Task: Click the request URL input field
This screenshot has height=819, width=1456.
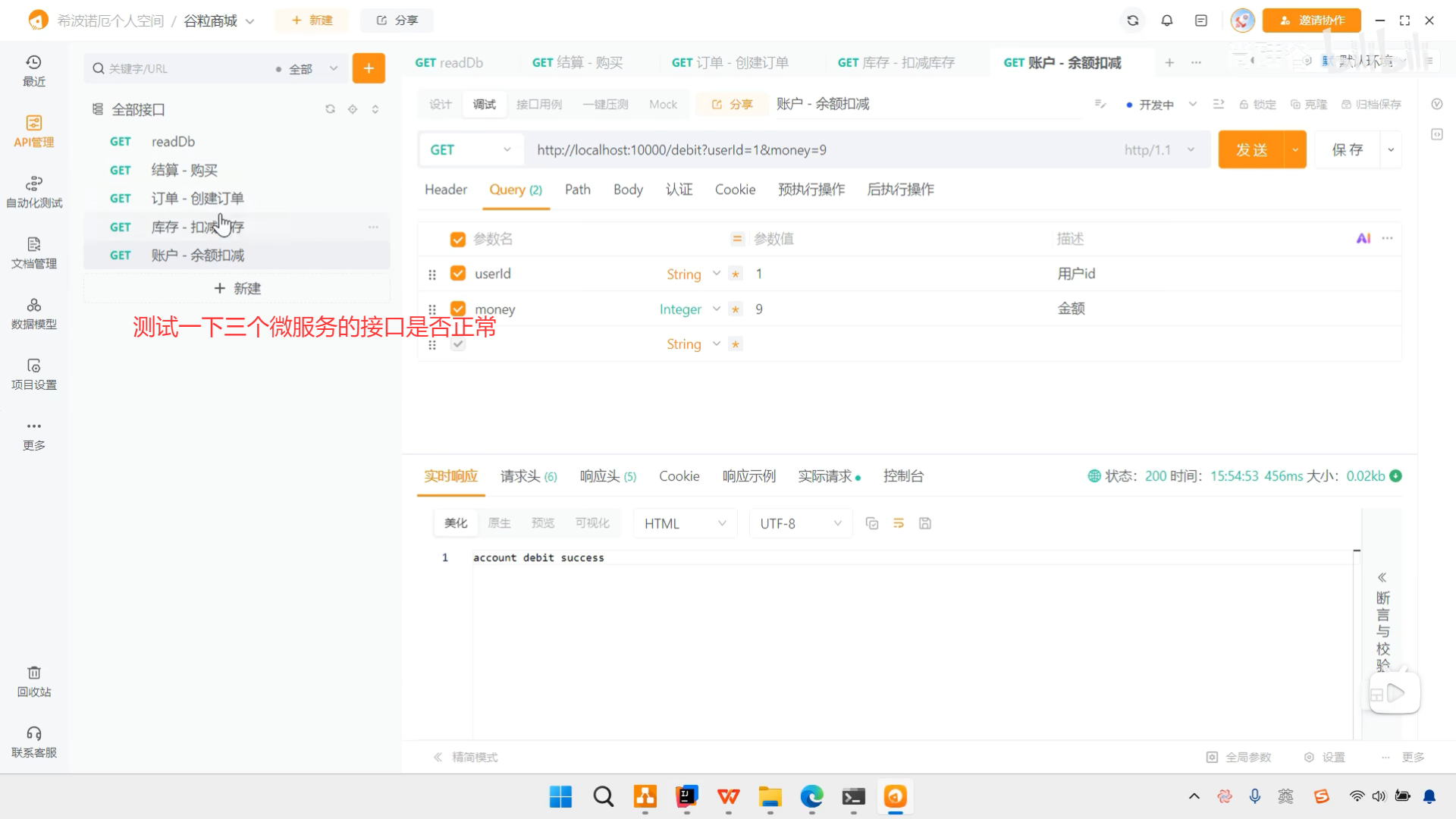Action: pyautogui.click(x=819, y=150)
